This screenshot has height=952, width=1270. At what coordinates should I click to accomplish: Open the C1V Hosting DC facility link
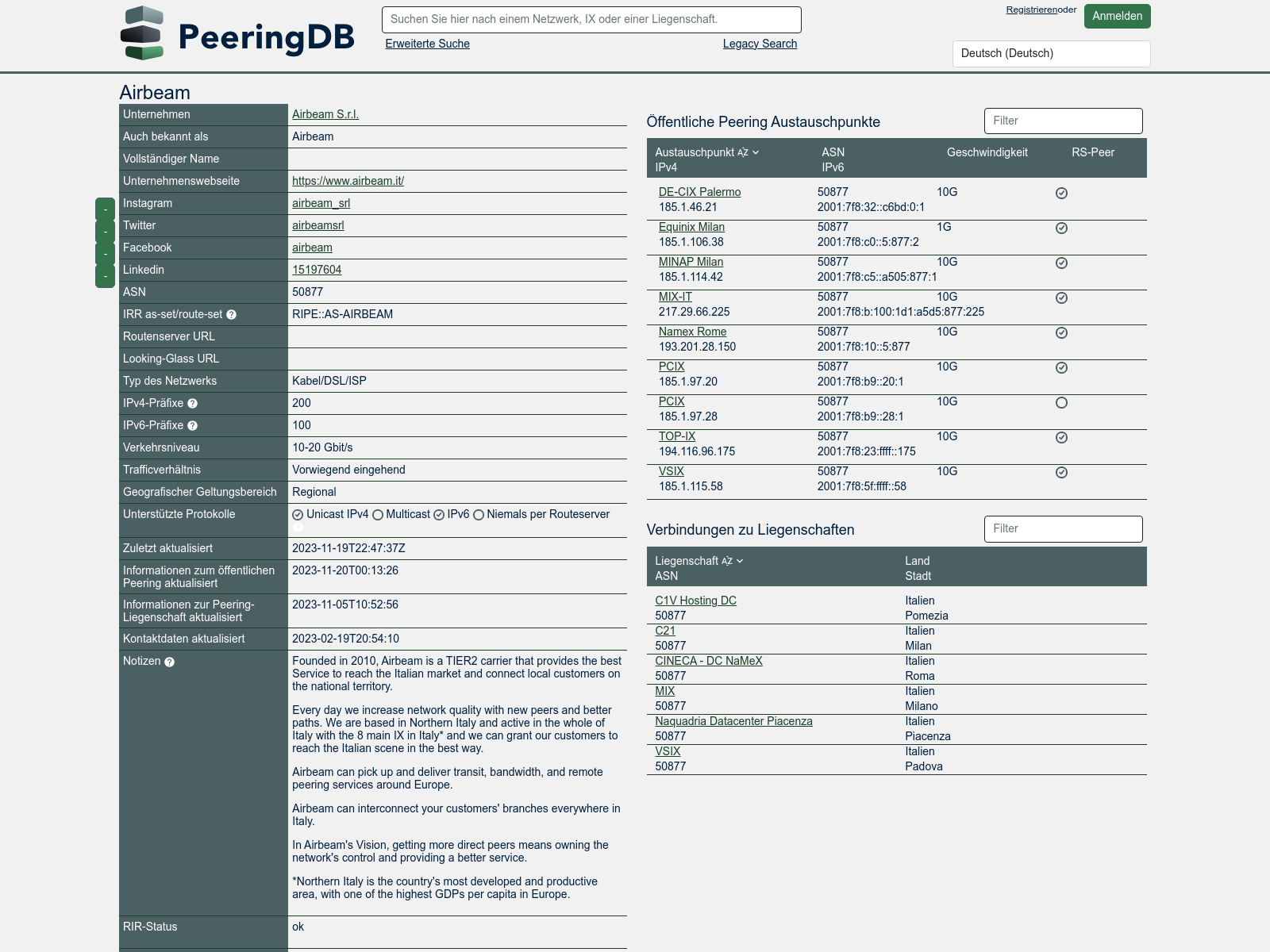(695, 601)
